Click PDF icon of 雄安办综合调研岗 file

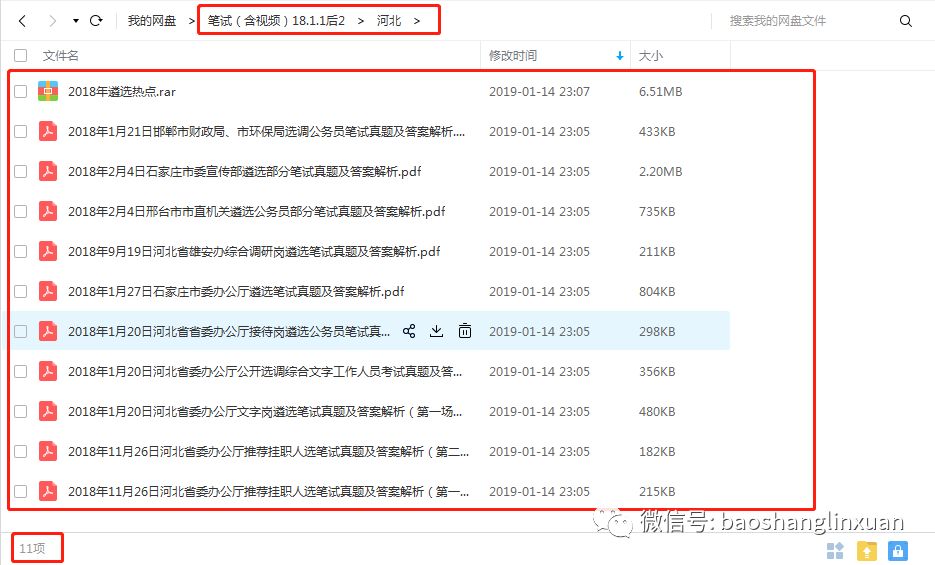48,251
